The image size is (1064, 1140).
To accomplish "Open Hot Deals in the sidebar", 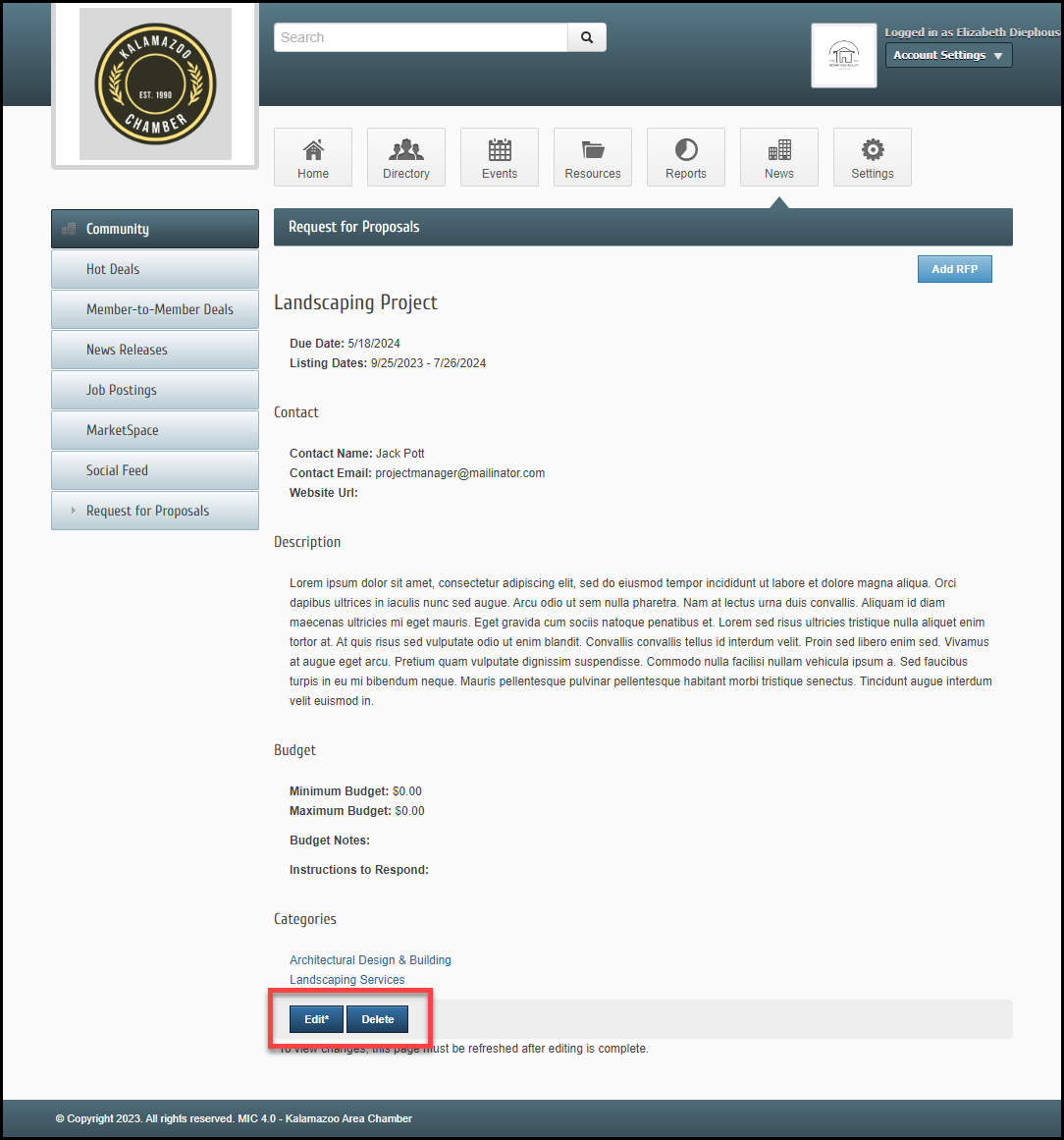I will click(155, 269).
